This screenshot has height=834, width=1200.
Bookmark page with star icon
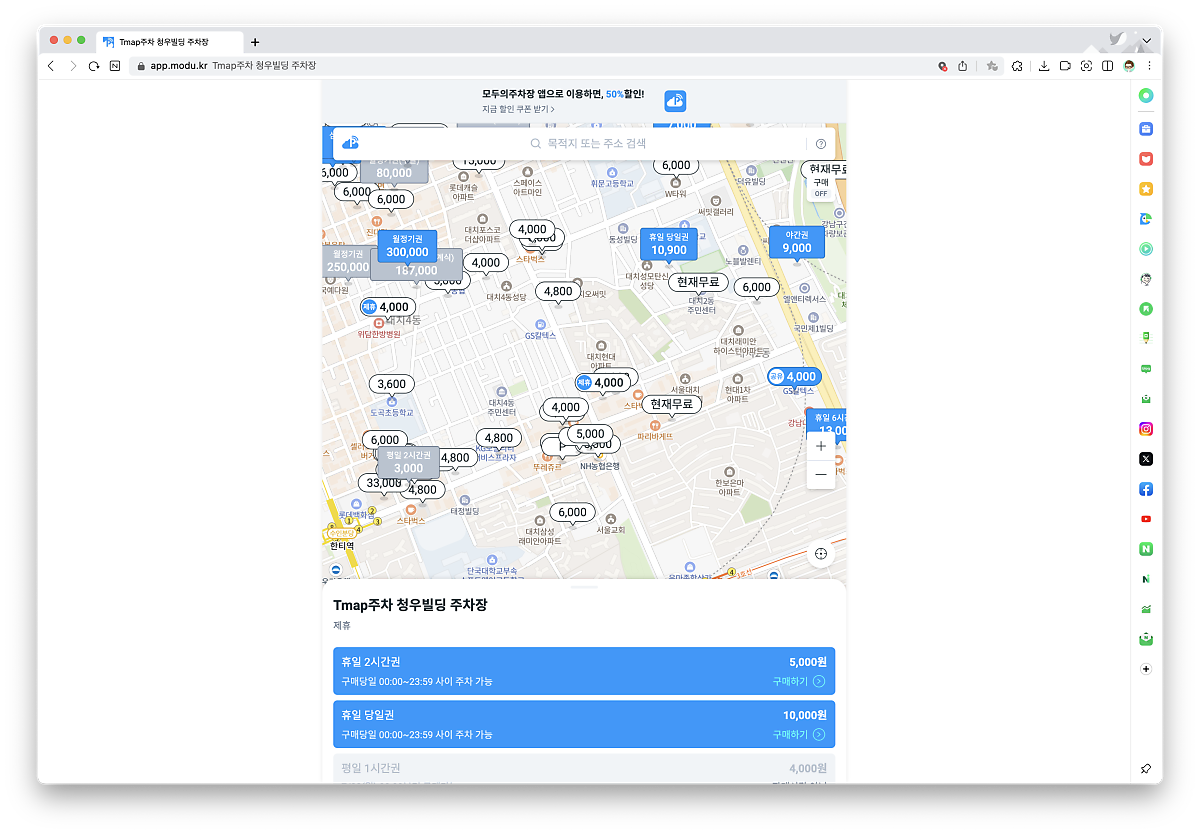992,66
